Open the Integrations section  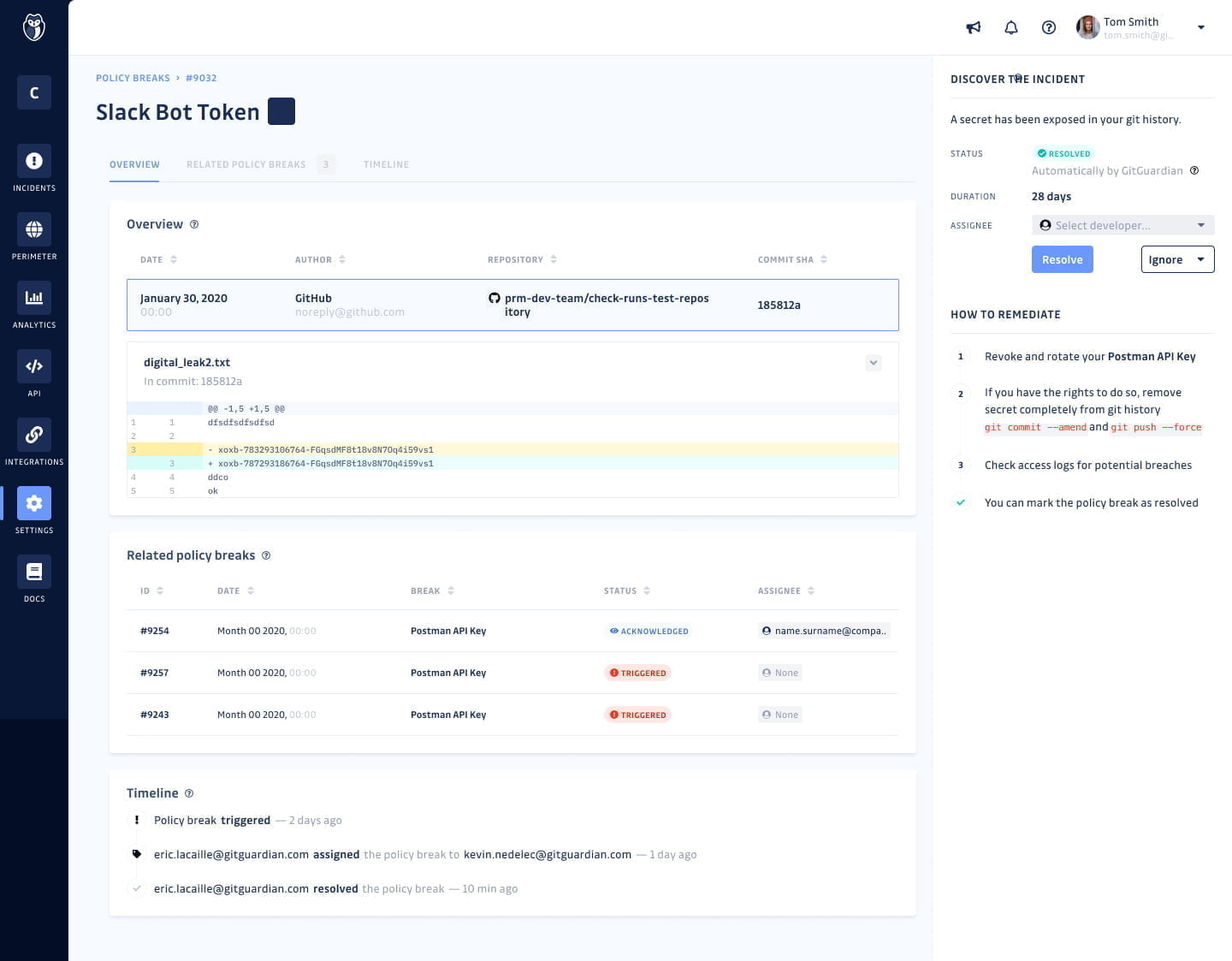click(x=34, y=442)
